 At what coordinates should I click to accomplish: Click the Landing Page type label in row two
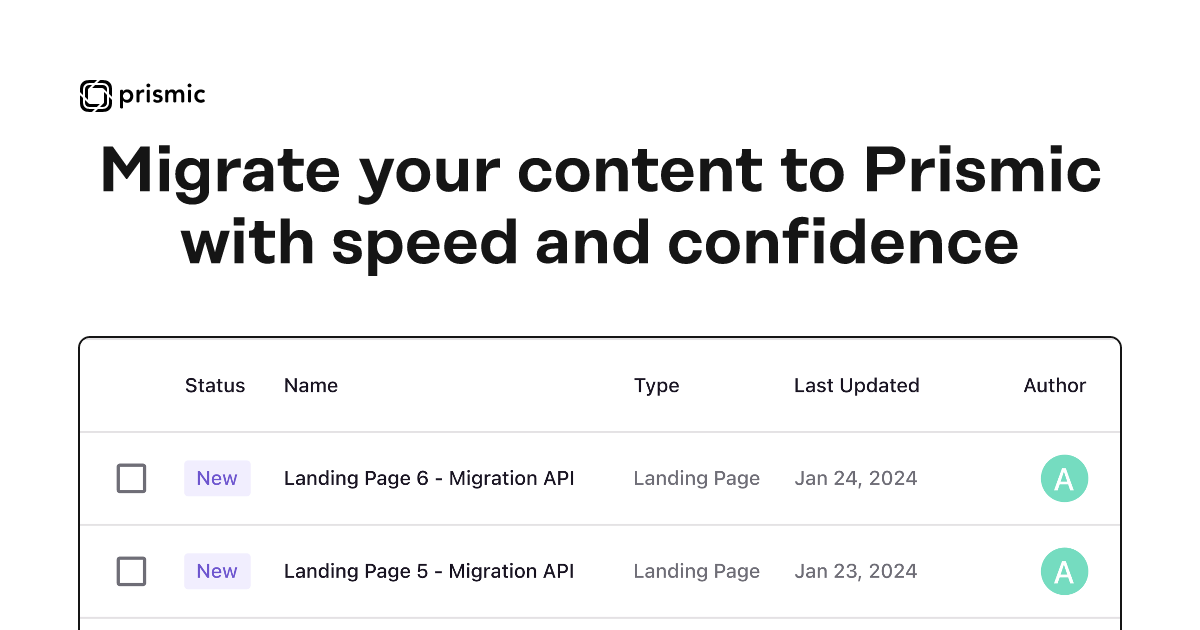[697, 571]
